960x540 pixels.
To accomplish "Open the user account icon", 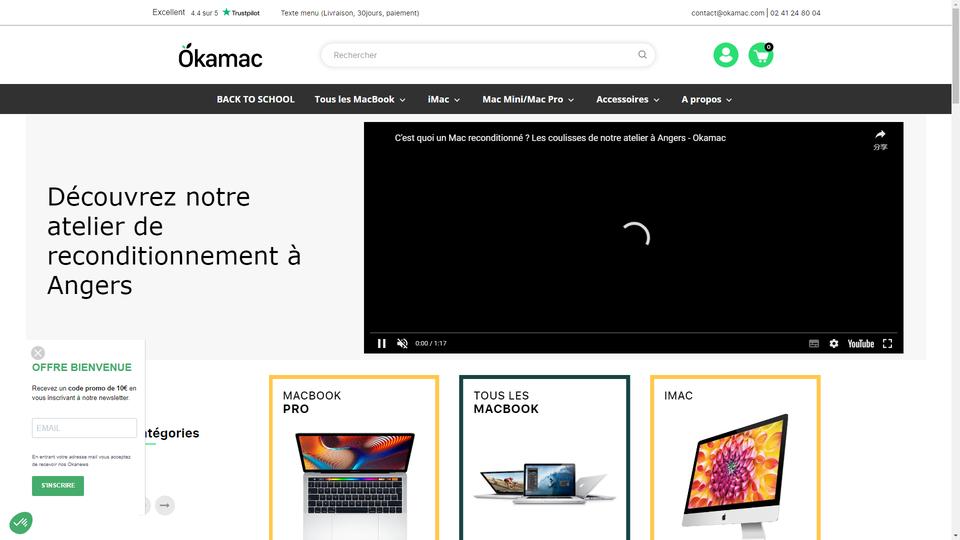I will click(726, 55).
